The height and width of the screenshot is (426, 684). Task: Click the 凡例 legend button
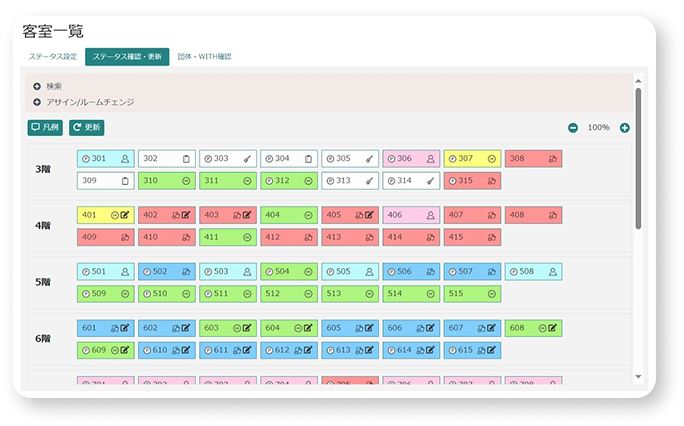(x=45, y=128)
